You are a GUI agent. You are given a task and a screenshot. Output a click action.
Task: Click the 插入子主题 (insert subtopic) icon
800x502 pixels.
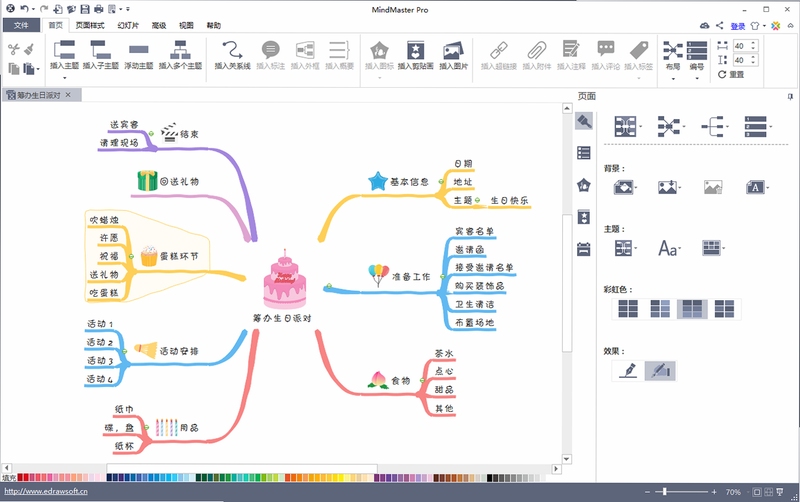(101, 50)
